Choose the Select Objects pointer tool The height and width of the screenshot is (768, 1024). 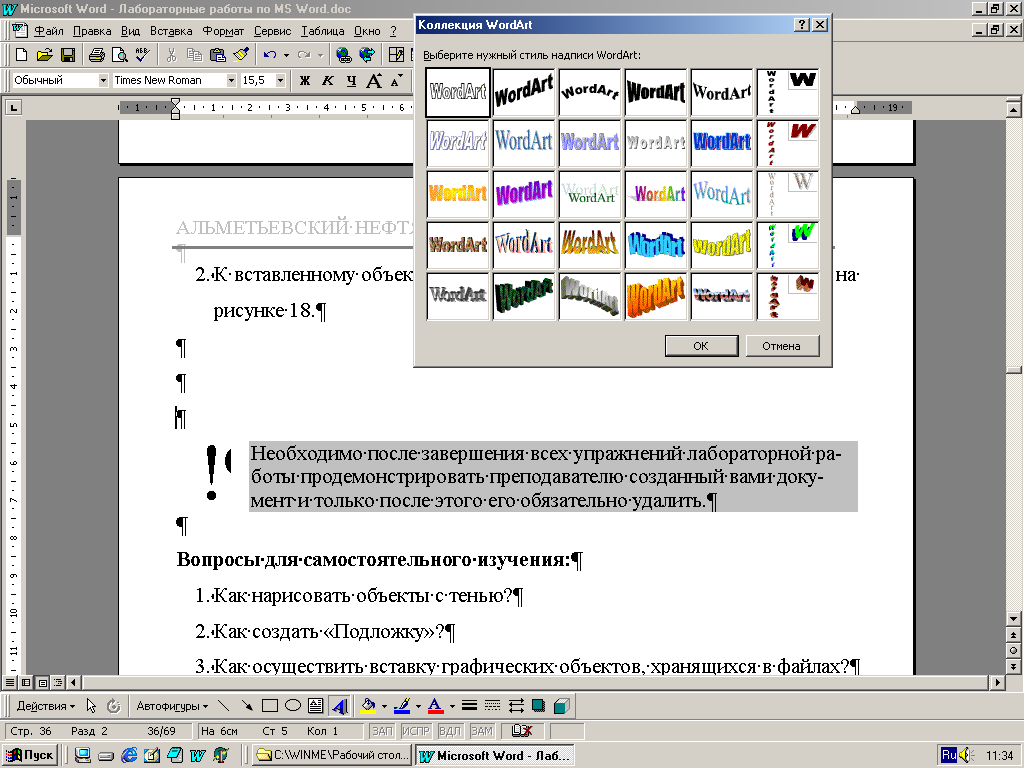[x=91, y=706]
